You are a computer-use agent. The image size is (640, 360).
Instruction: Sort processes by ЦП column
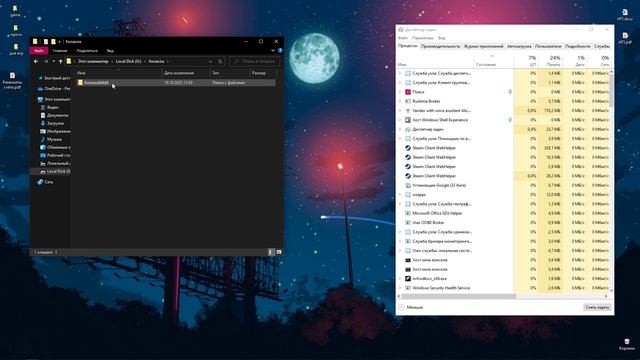point(526,61)
